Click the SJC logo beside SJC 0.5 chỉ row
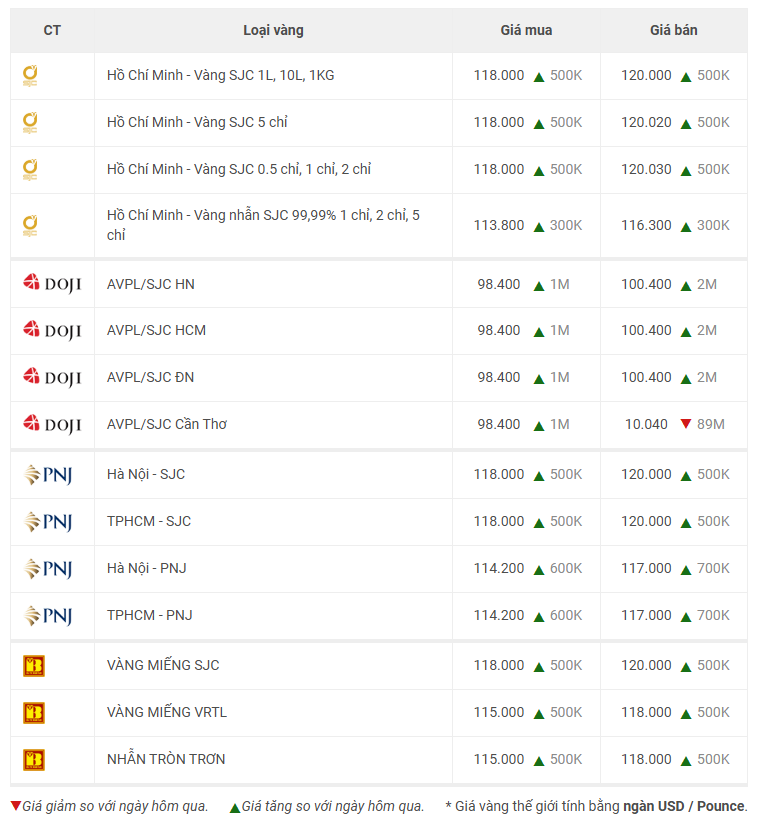The width and height of the screenshot is (759, 834). click(x=30, y=169)
